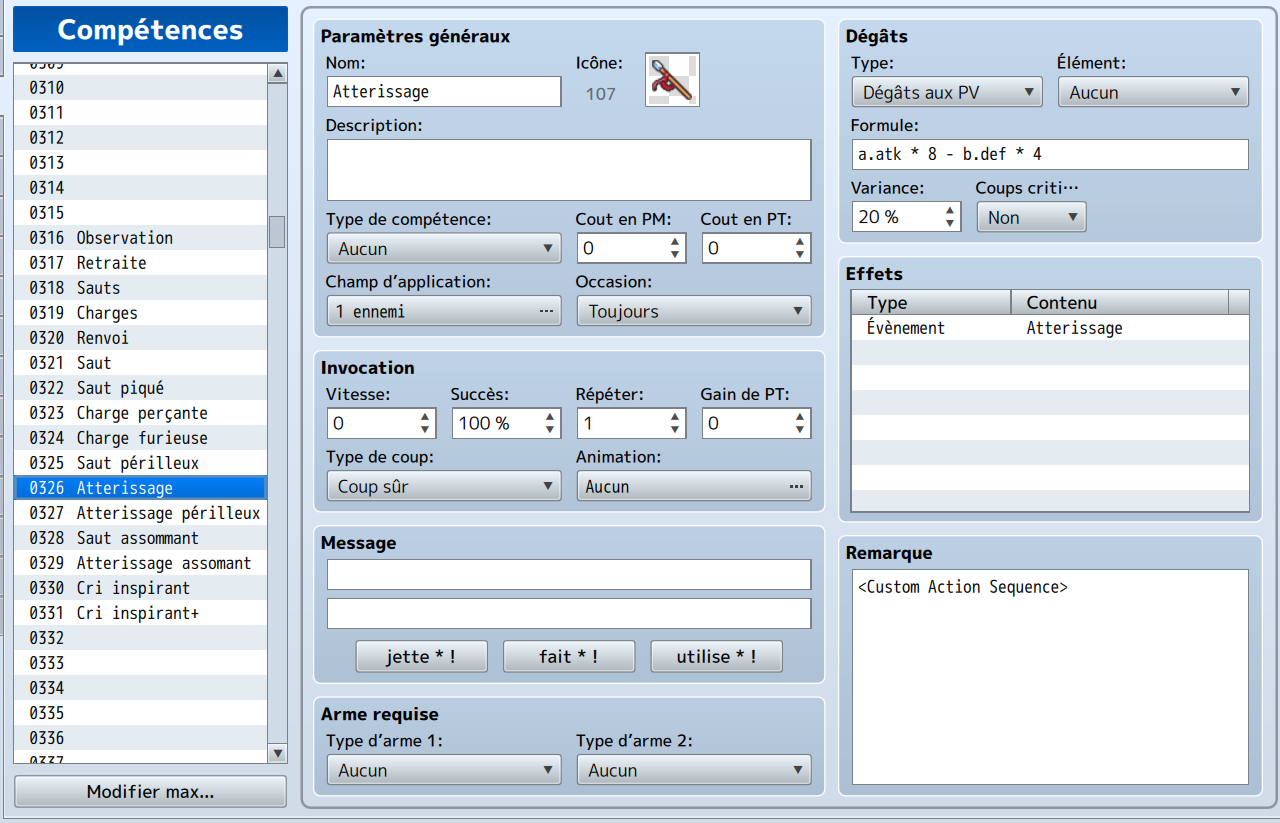This screenshot has height=823, width=1280.
Task: Open the Type de coup dropdown
Action: (444, 486)
